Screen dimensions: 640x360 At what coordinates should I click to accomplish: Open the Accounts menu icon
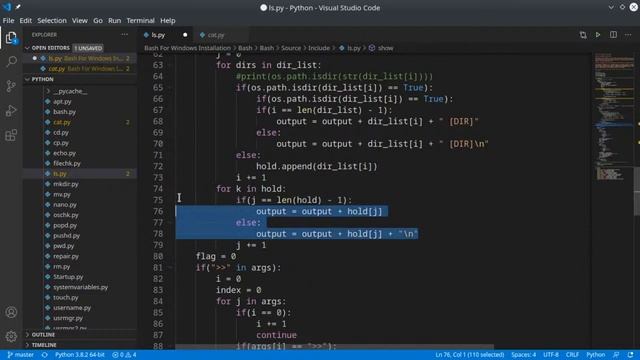[11, 312]
